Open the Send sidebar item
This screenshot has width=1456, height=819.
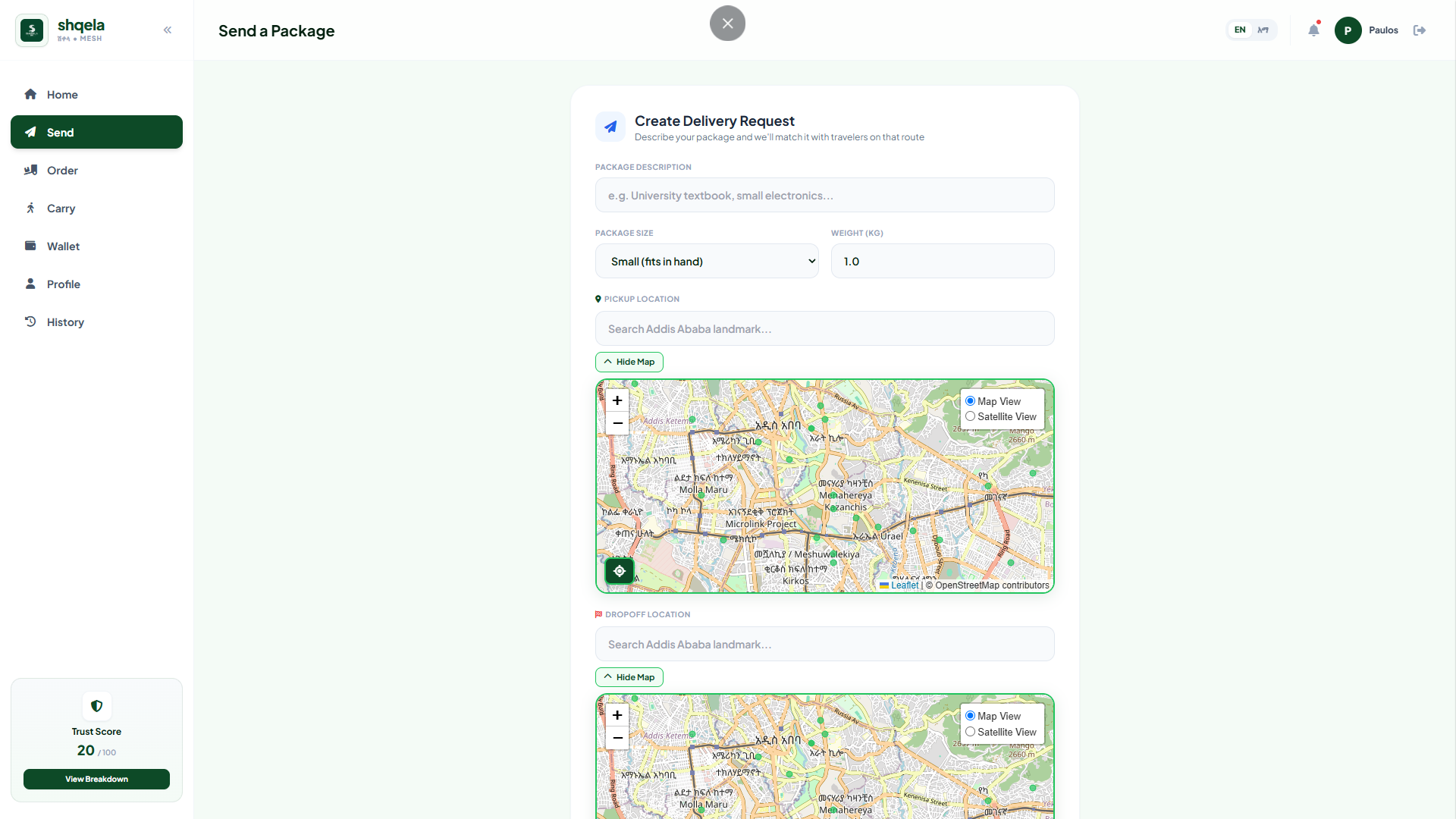96,132
